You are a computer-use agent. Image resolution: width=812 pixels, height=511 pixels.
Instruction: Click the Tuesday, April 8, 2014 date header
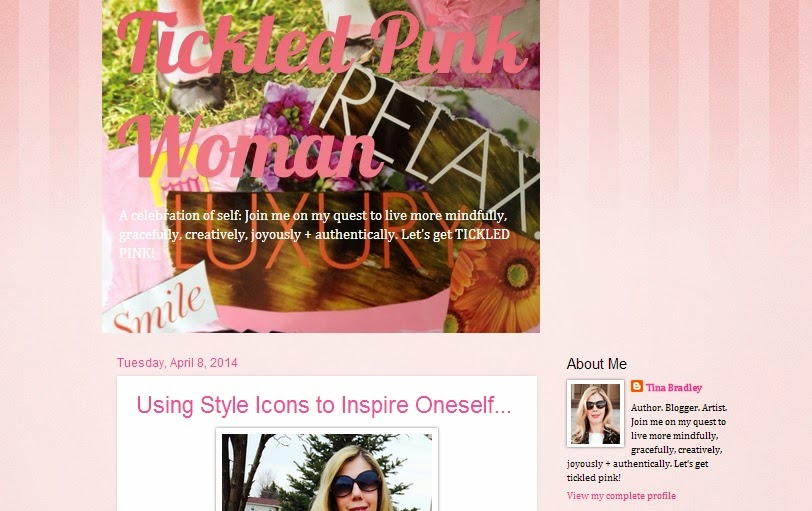point(177,362)
